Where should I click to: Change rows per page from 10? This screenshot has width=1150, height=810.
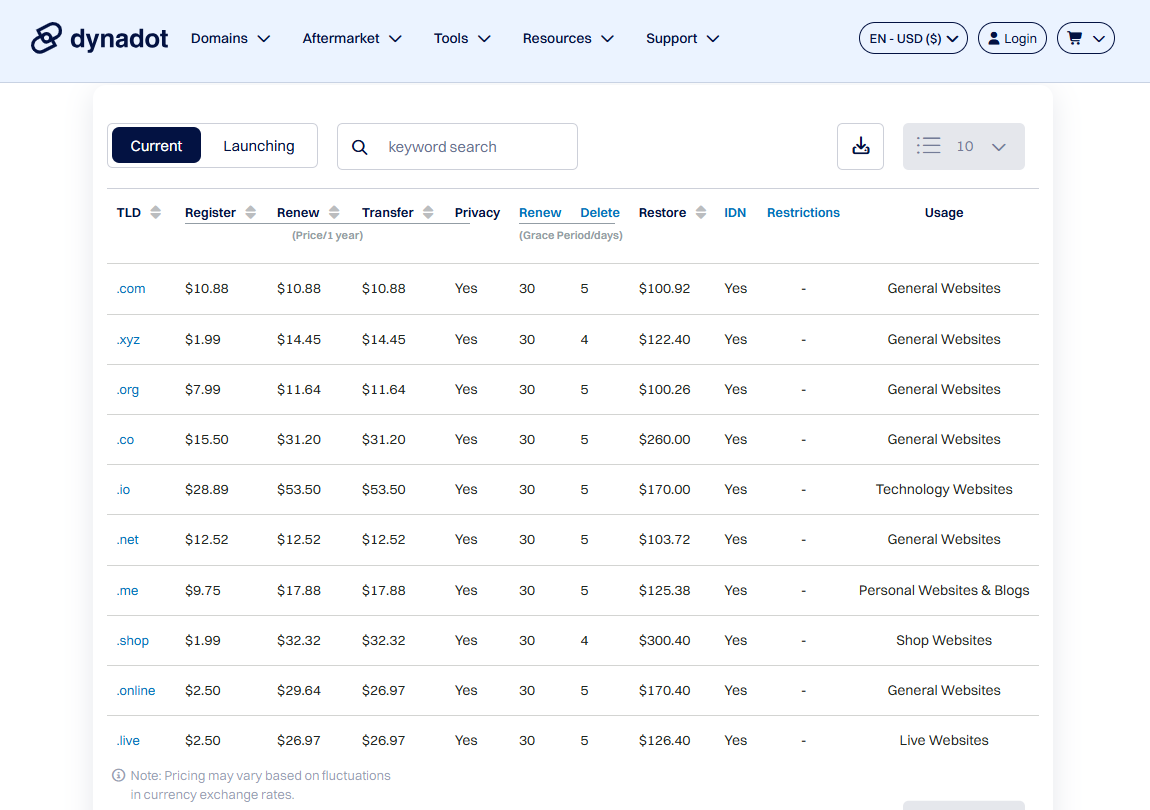coord(964,146)
